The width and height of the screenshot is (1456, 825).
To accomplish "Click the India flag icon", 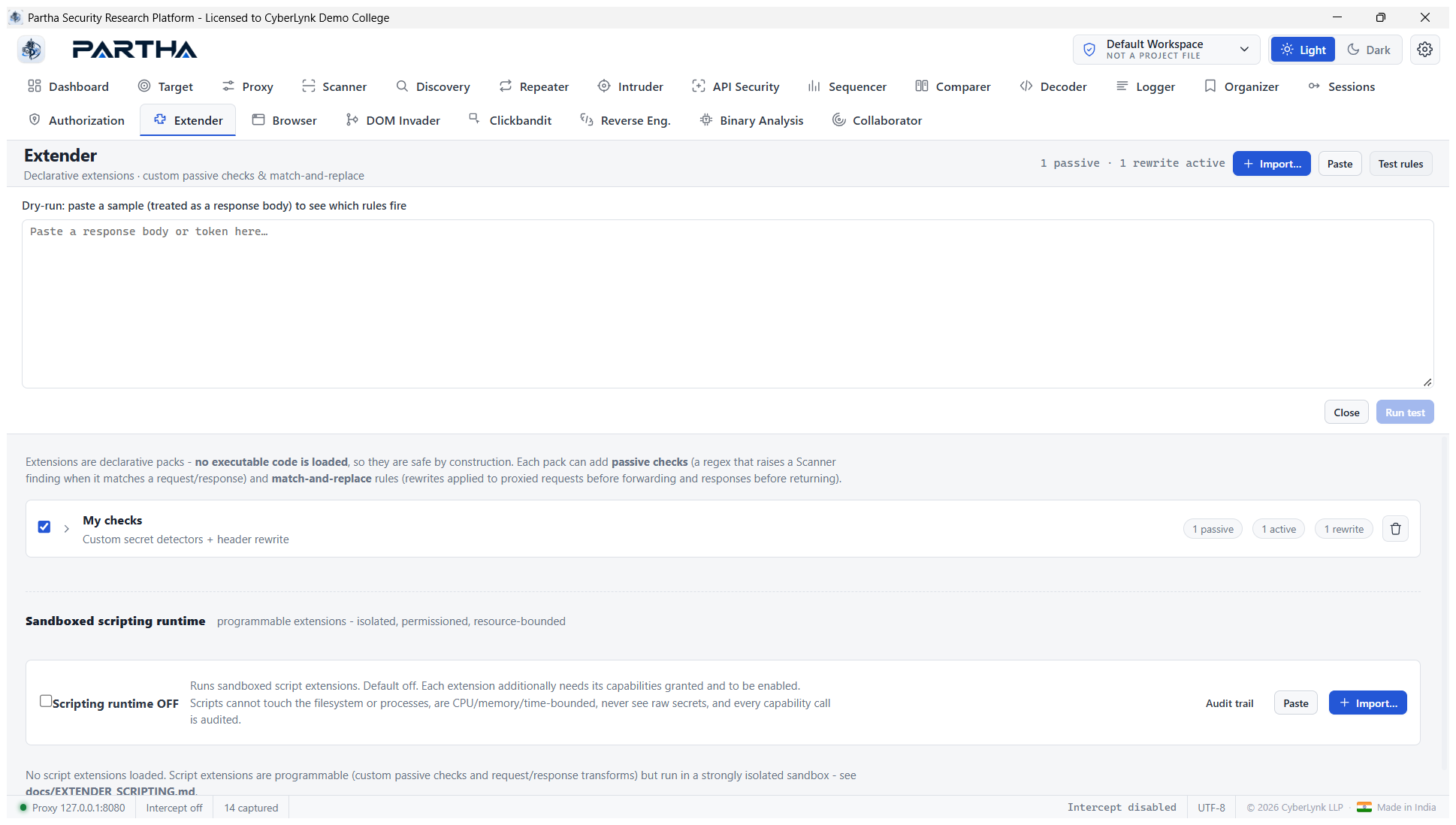I will (1364, 807).
